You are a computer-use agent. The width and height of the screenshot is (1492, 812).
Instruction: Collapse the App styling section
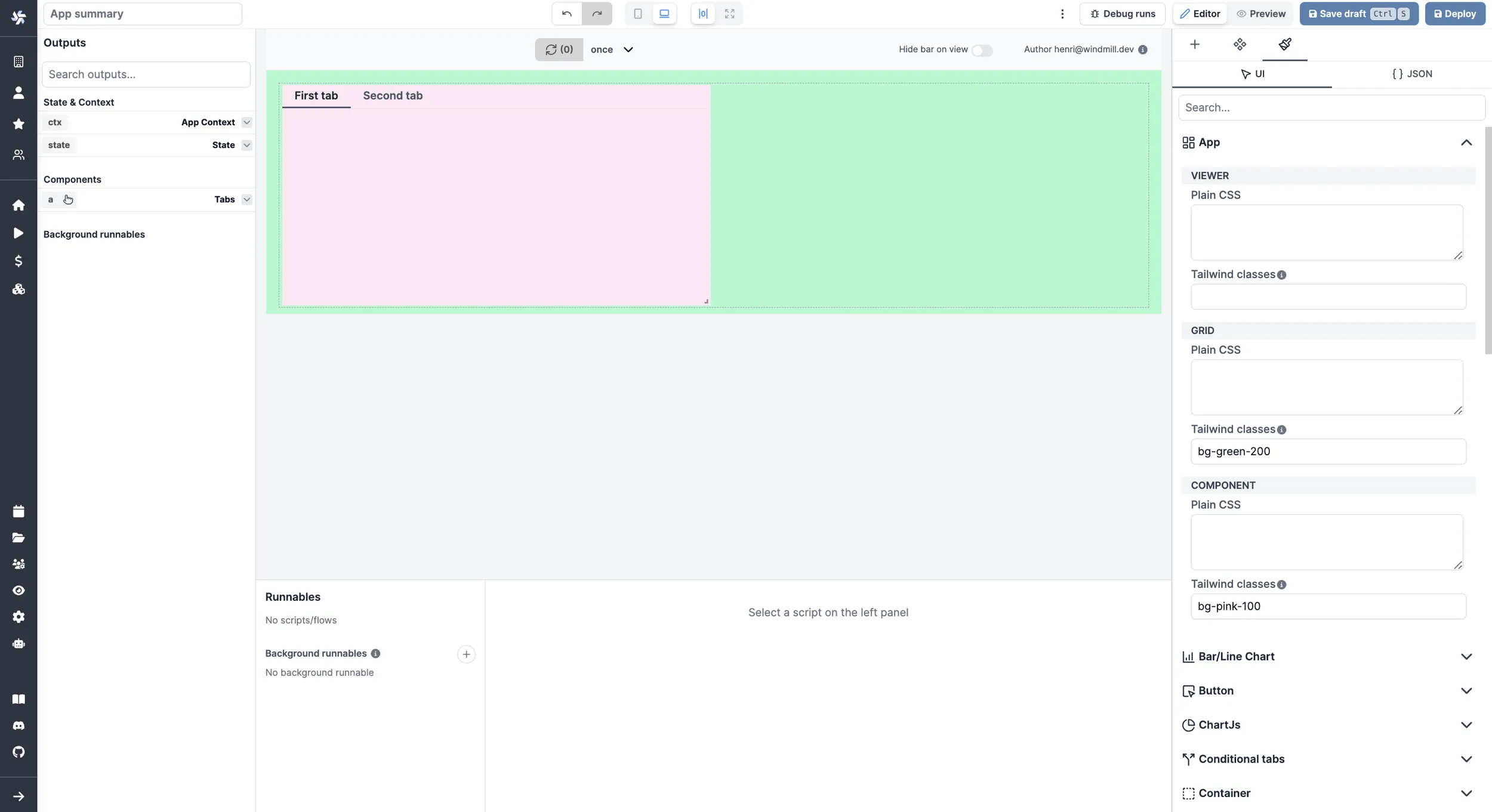[x=1467, y=142]
